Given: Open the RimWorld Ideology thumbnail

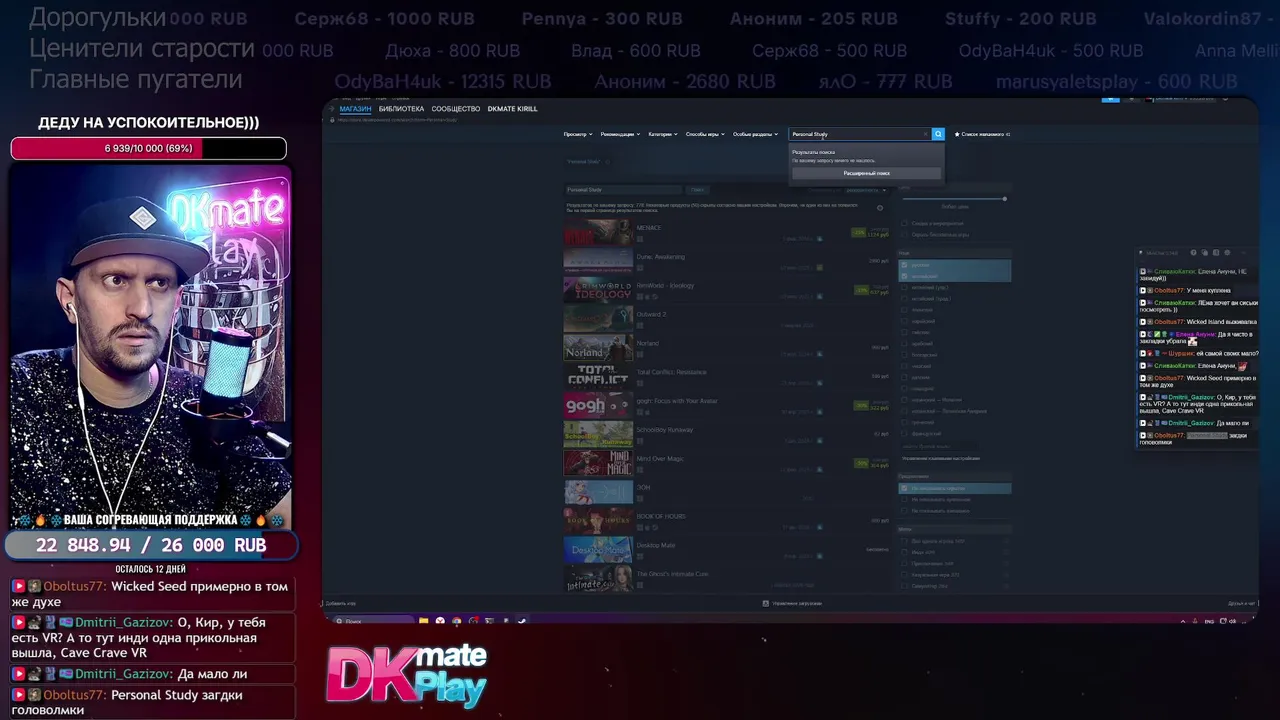Looking at the screenshot, I should tap(598, 290).
